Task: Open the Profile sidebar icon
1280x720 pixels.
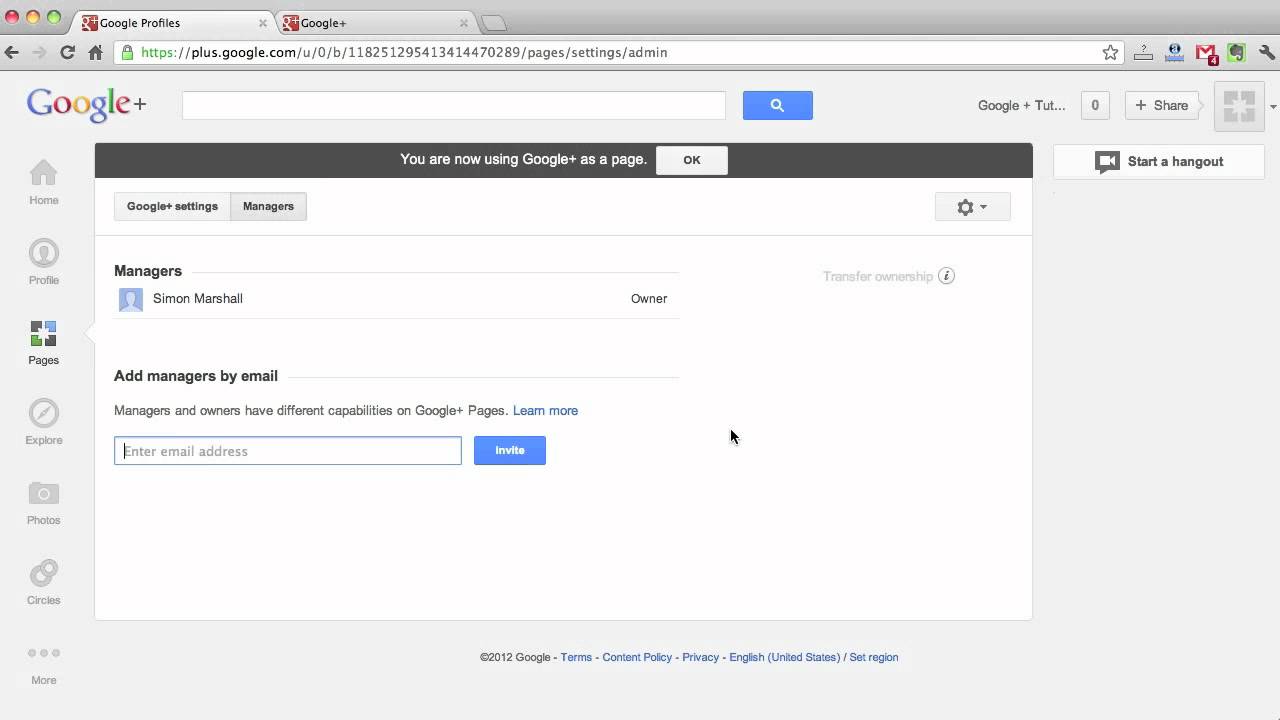Action: (44, 262)
